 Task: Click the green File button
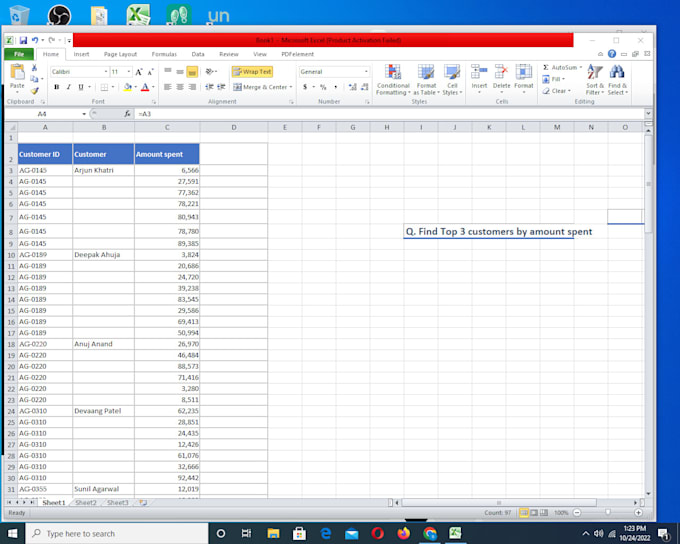pyautogui.click(x=18, y=54)
